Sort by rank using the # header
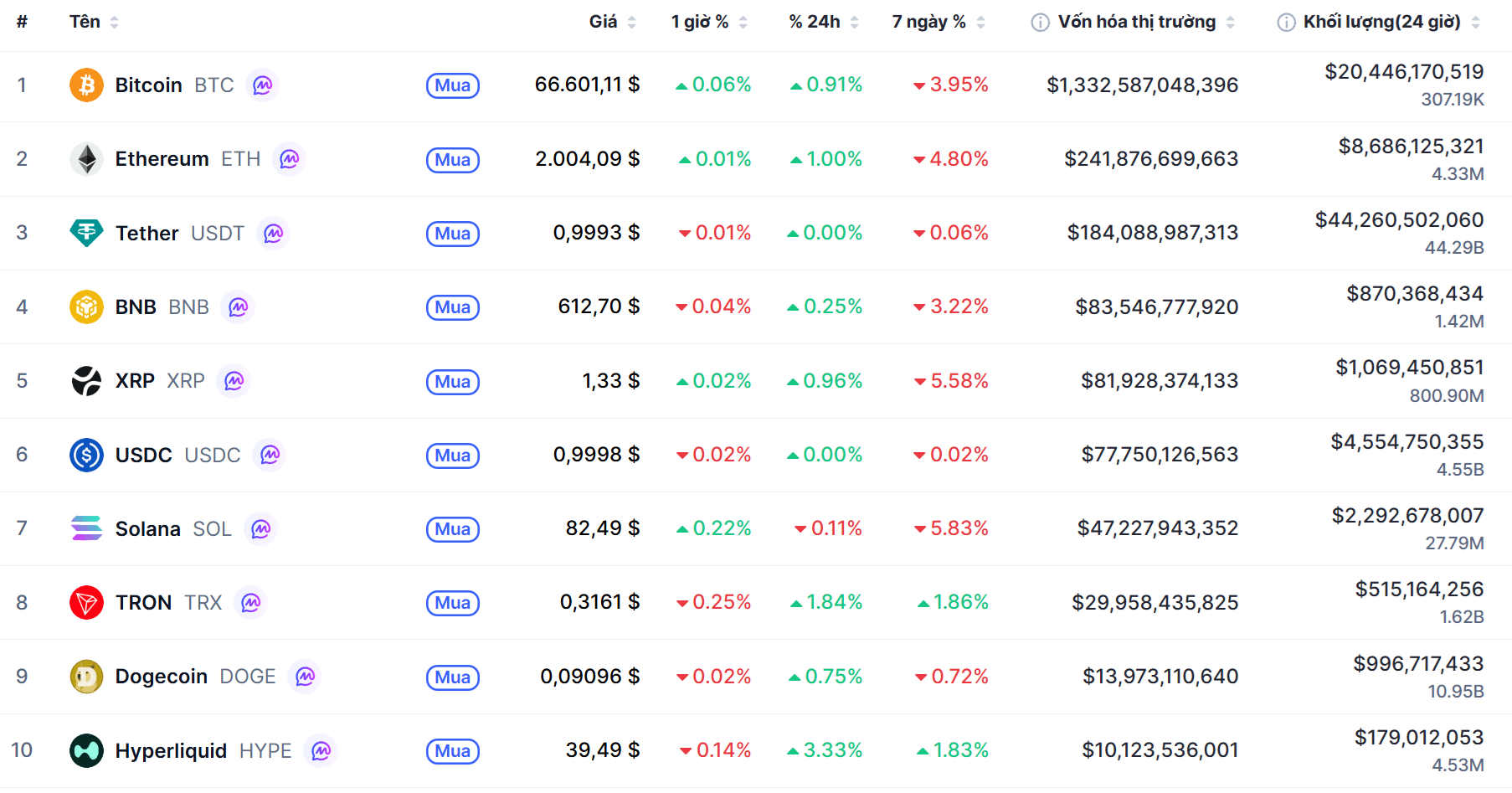1512x793 pixels. [22, 22]
